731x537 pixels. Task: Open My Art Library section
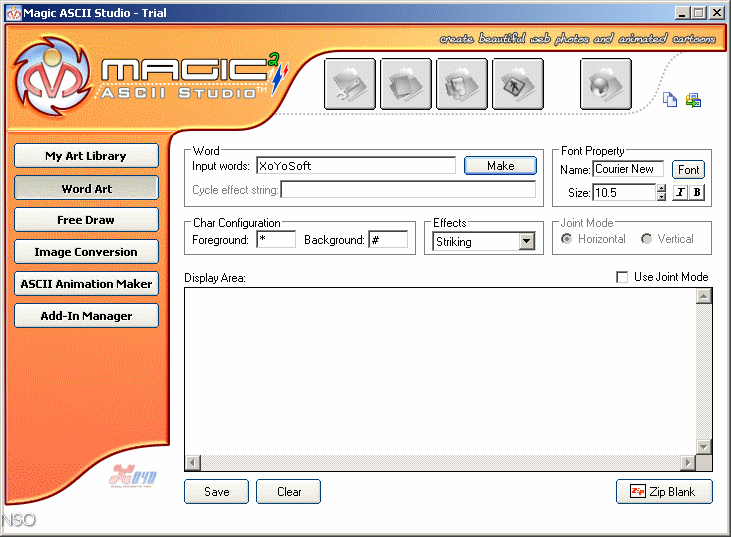(x=86, y=156)
